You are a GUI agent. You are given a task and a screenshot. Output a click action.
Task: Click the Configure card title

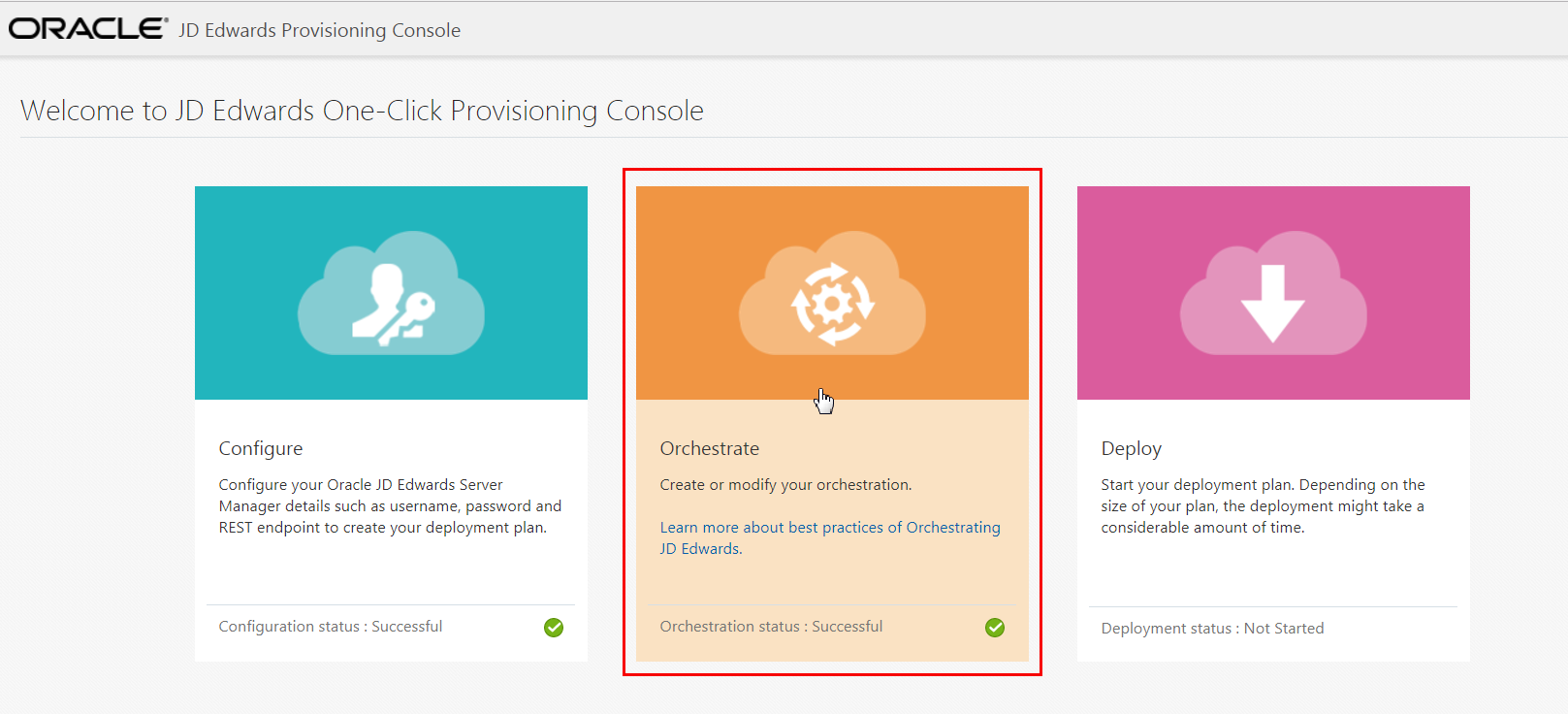[x=261, y=448]
